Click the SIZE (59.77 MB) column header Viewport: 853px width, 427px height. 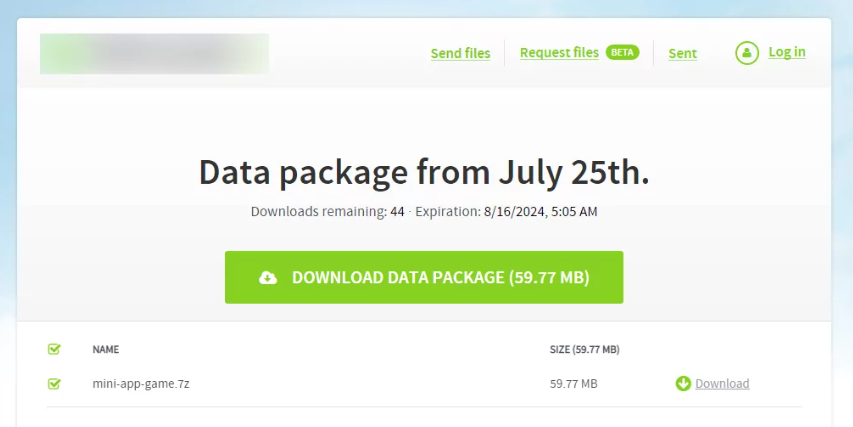point(584,349)
